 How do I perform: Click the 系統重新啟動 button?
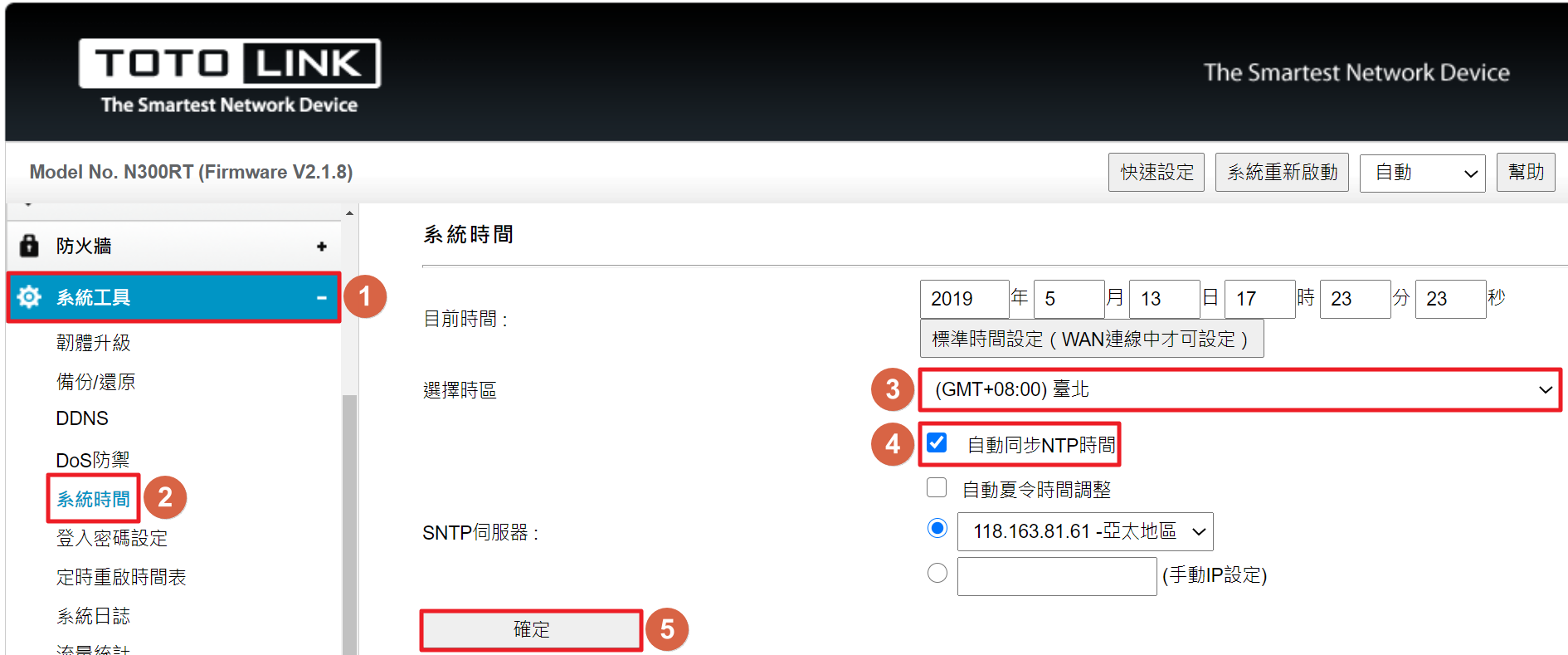pos(1282,173)
